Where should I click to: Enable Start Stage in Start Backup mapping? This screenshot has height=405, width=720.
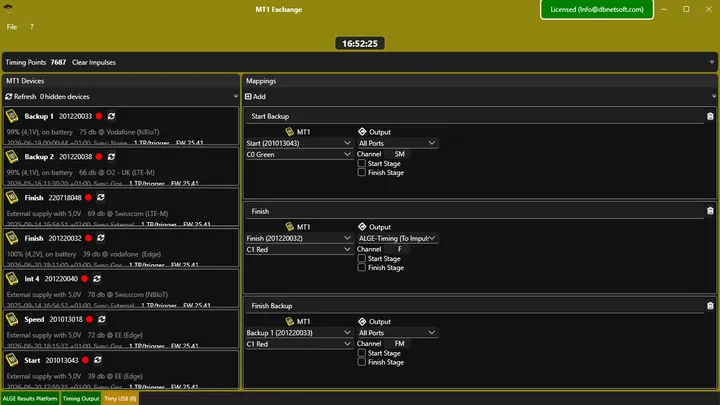point(362,163)
